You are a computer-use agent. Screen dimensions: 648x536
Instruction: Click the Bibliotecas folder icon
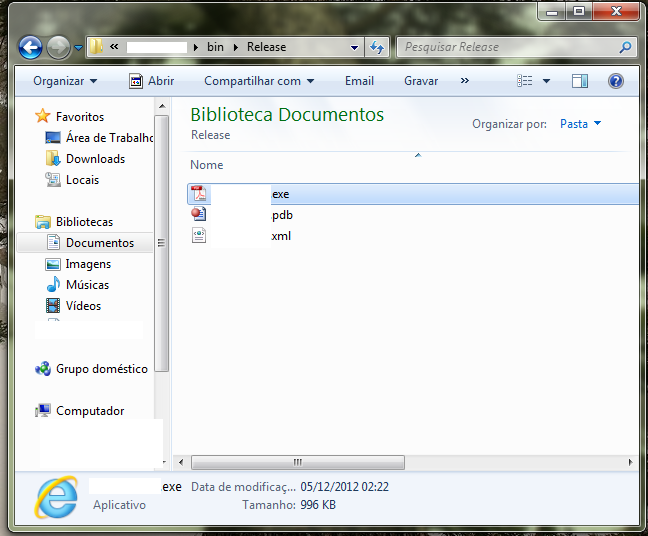(43, 222)
